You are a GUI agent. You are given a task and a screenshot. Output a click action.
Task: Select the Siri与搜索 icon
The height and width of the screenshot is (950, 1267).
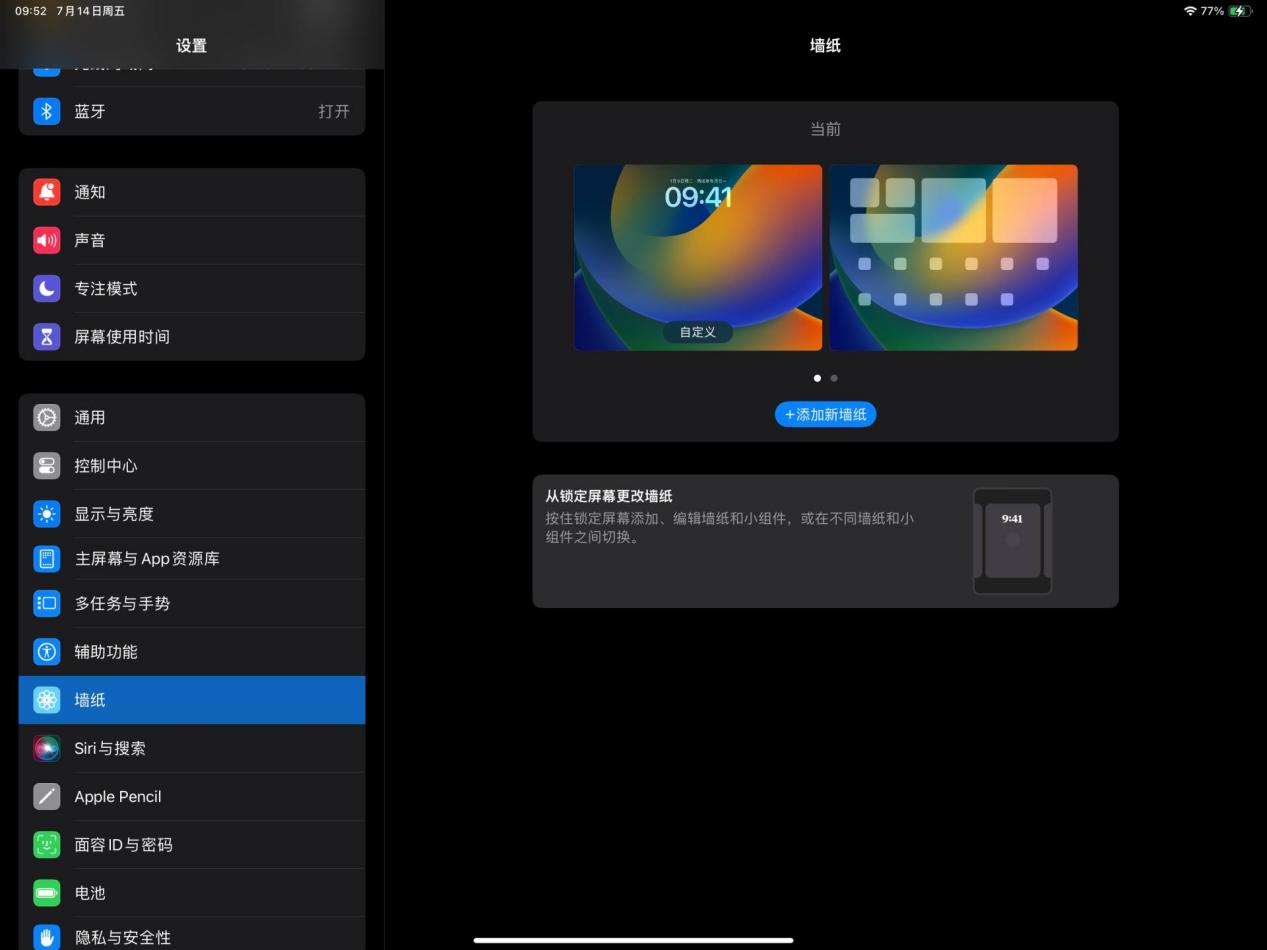[x=47, y=748]
